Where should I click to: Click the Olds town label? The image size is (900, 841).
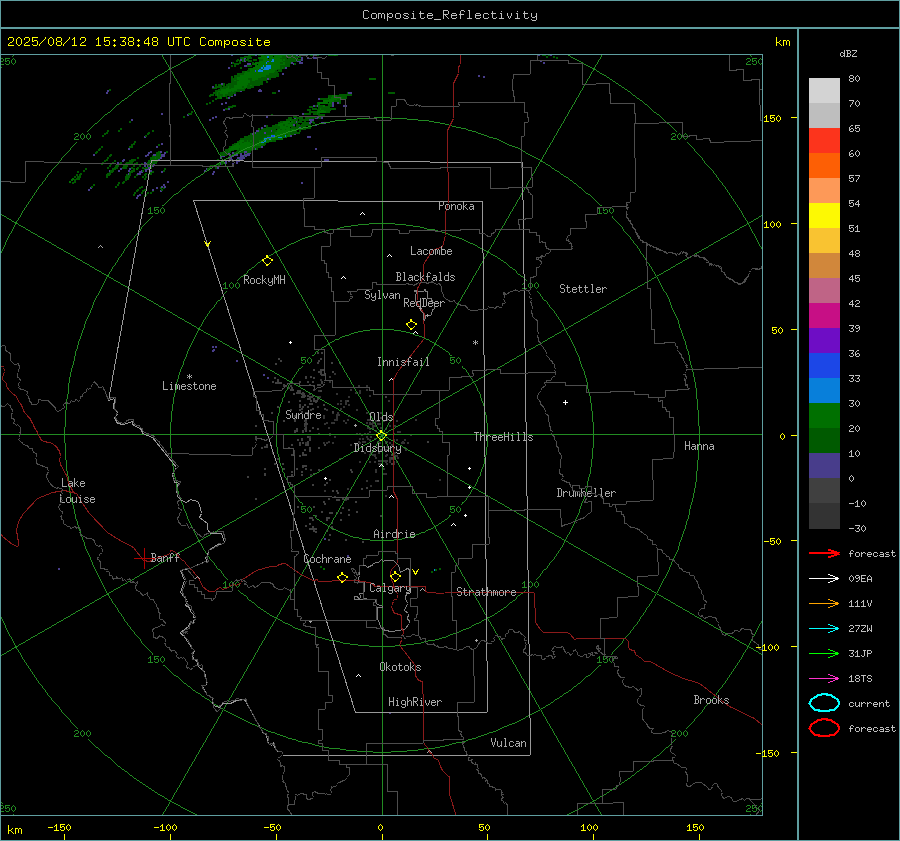(x=381, y=417)
